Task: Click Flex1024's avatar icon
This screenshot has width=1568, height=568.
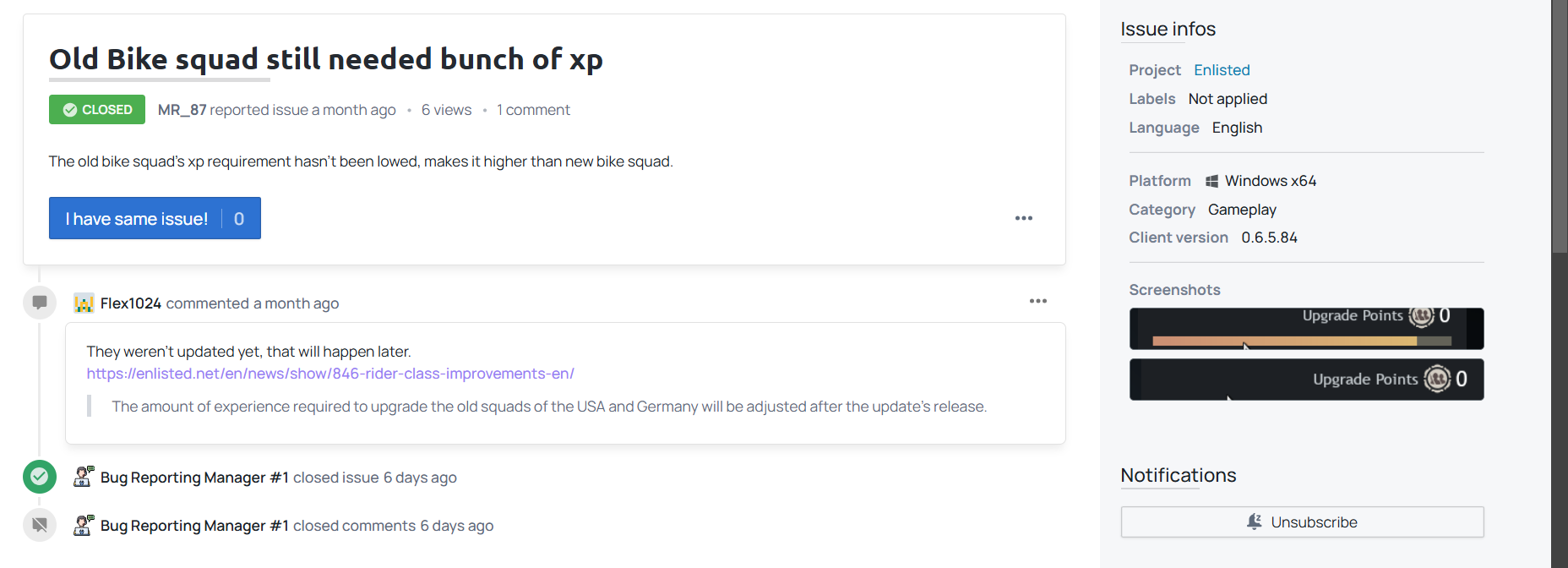Action: point(84,303)
